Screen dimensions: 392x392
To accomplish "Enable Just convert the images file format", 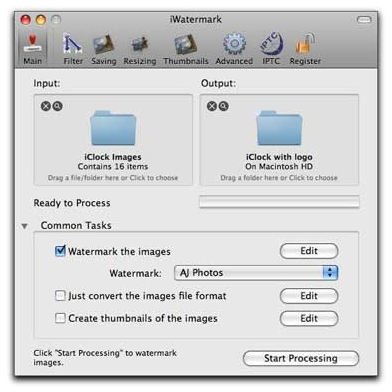I will click(x=60, y=295).
